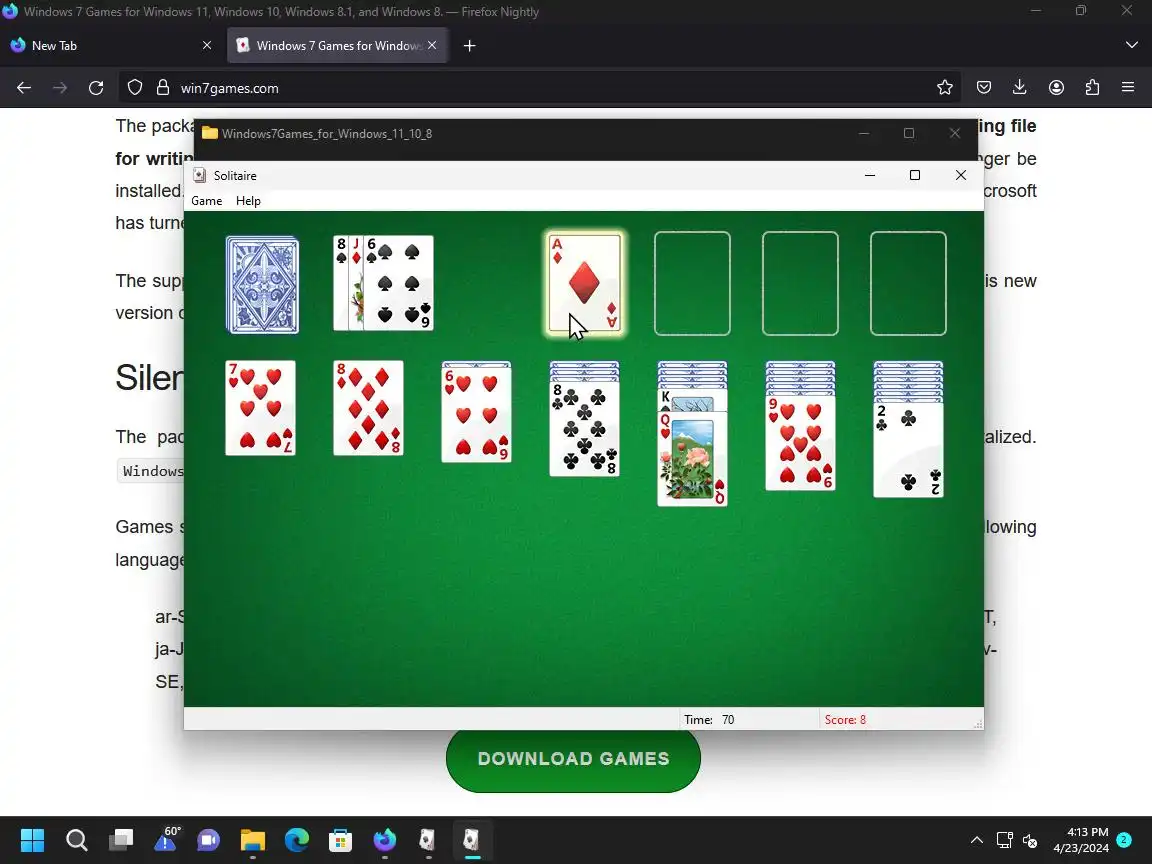Open Microsoft Store from taskbar

point(340,840)
